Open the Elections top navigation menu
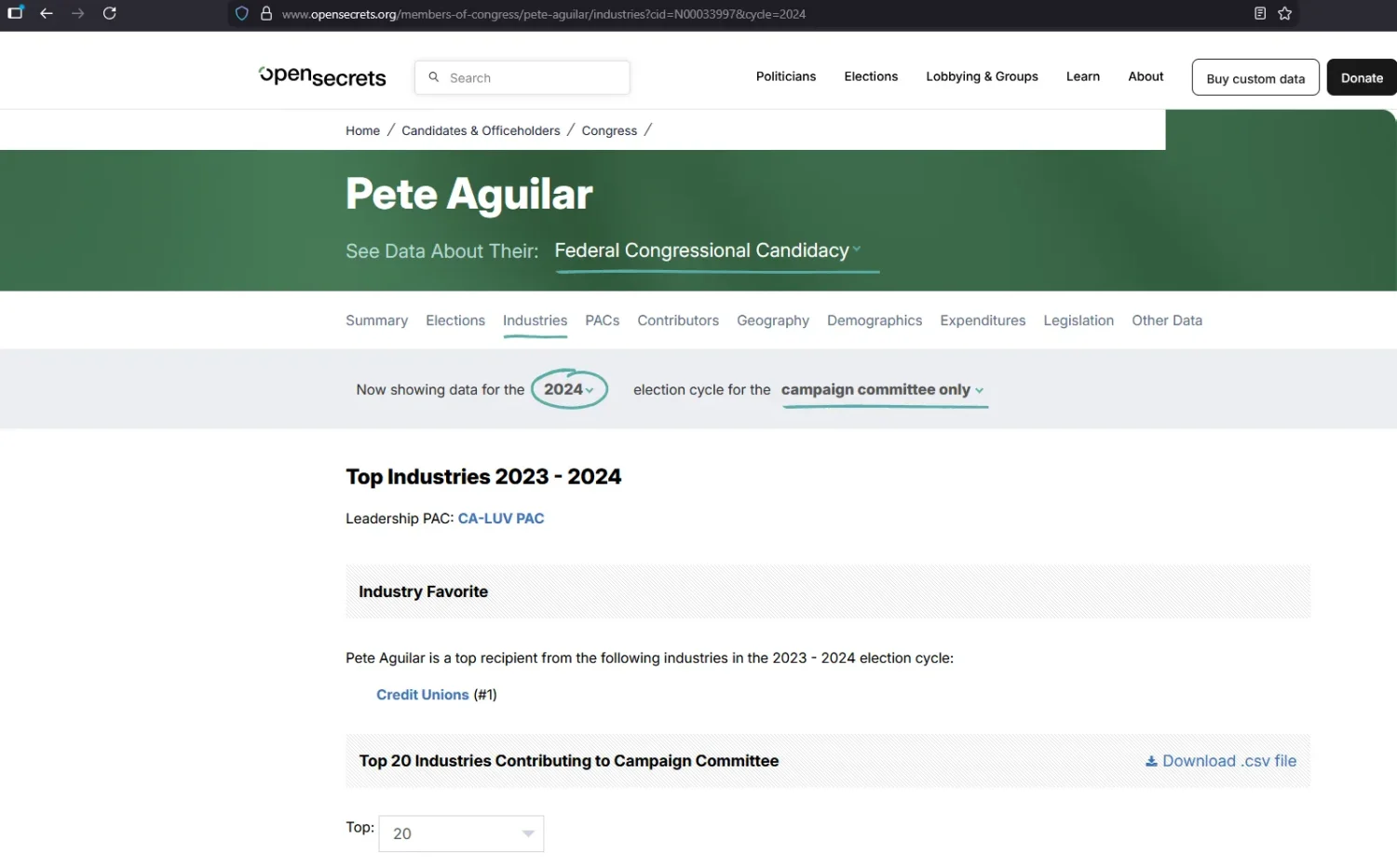 871,76
